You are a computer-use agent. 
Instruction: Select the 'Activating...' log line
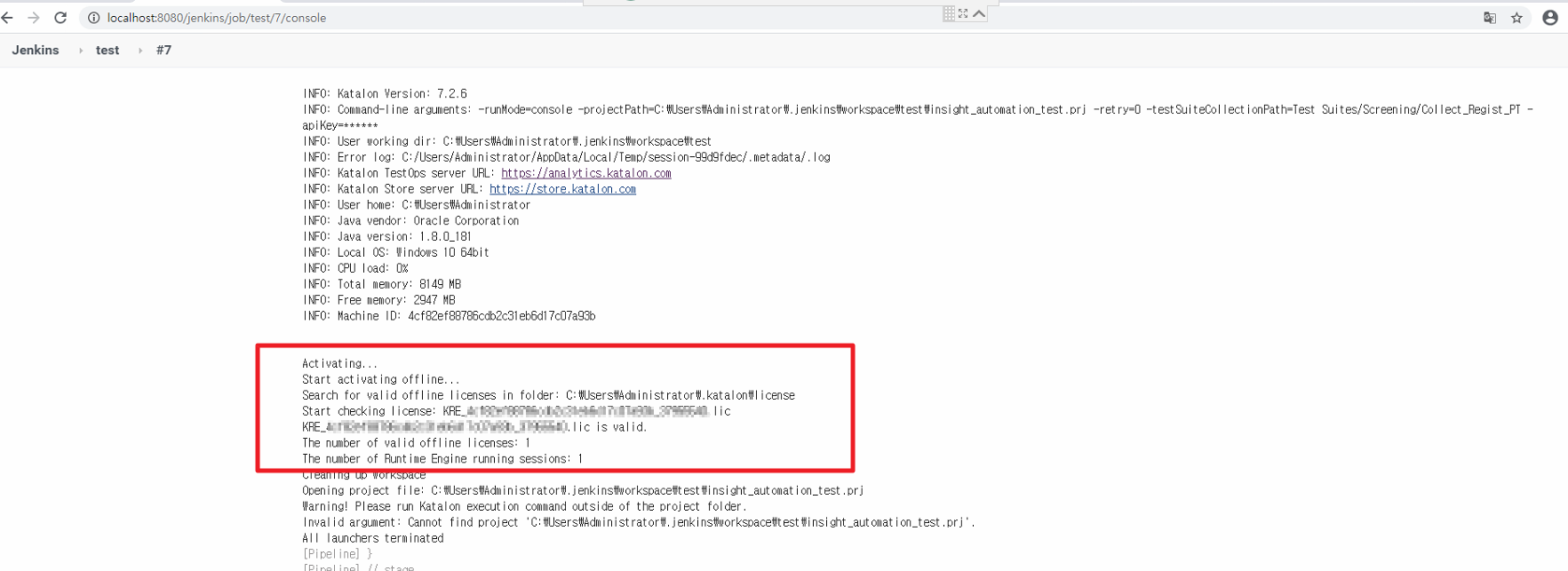tap(340, 364)
